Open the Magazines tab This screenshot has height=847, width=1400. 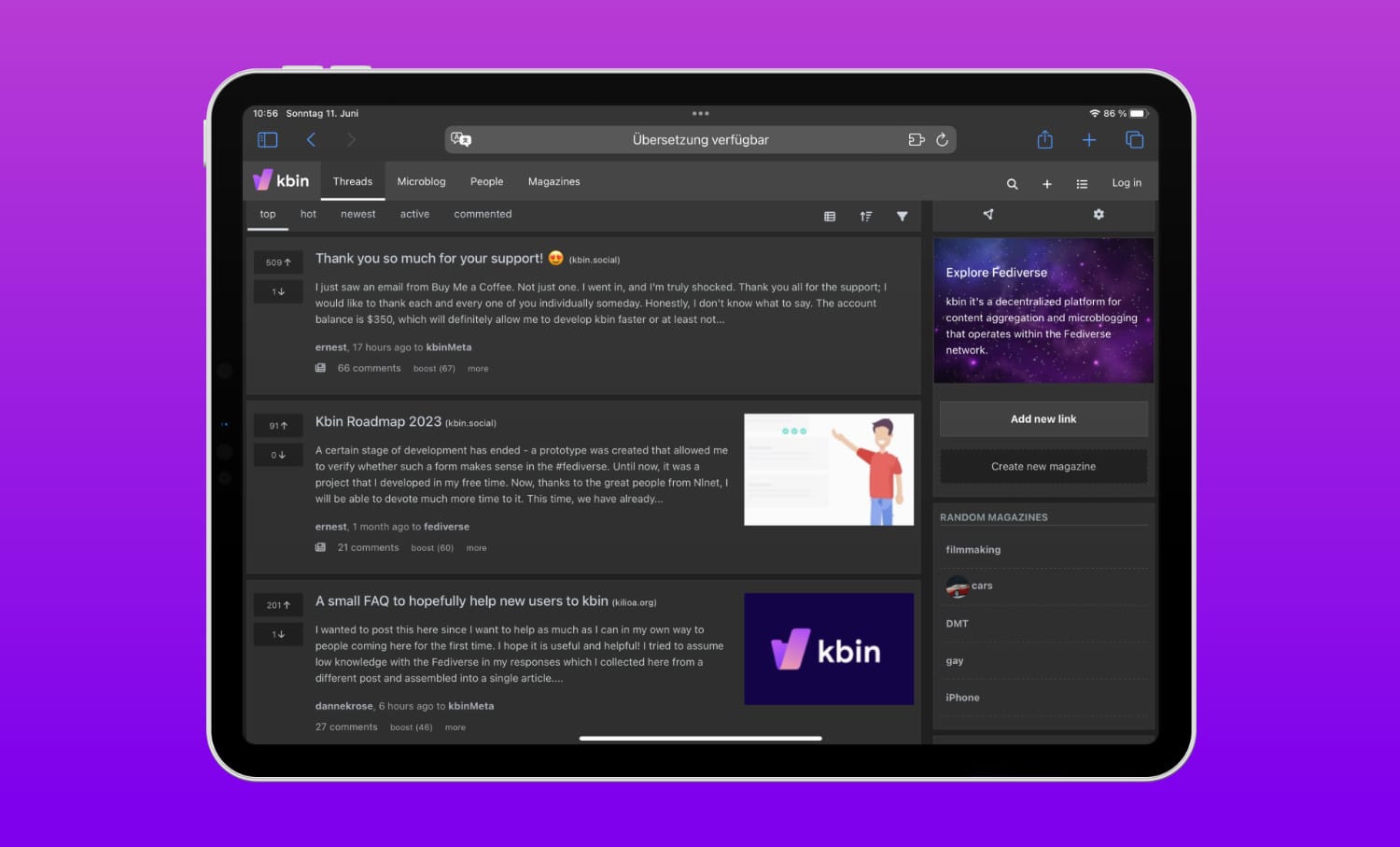[x=553, y=181]
